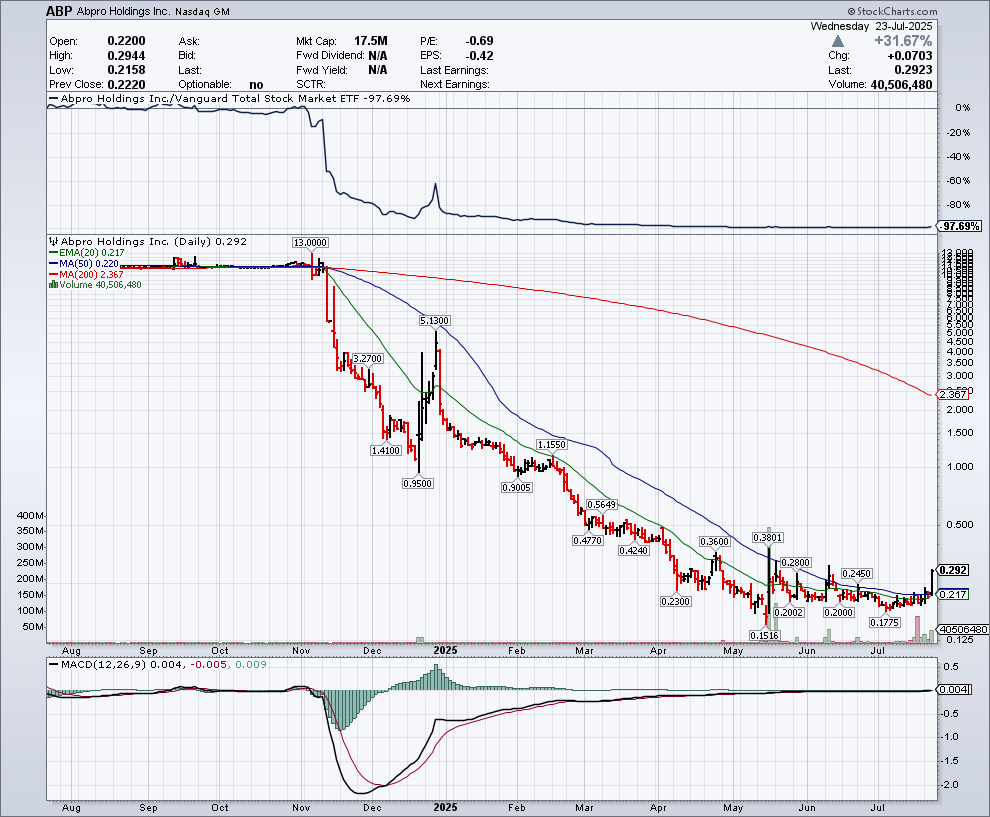Click the red 2.367 MA(200) axis tag

click(953, 394)
